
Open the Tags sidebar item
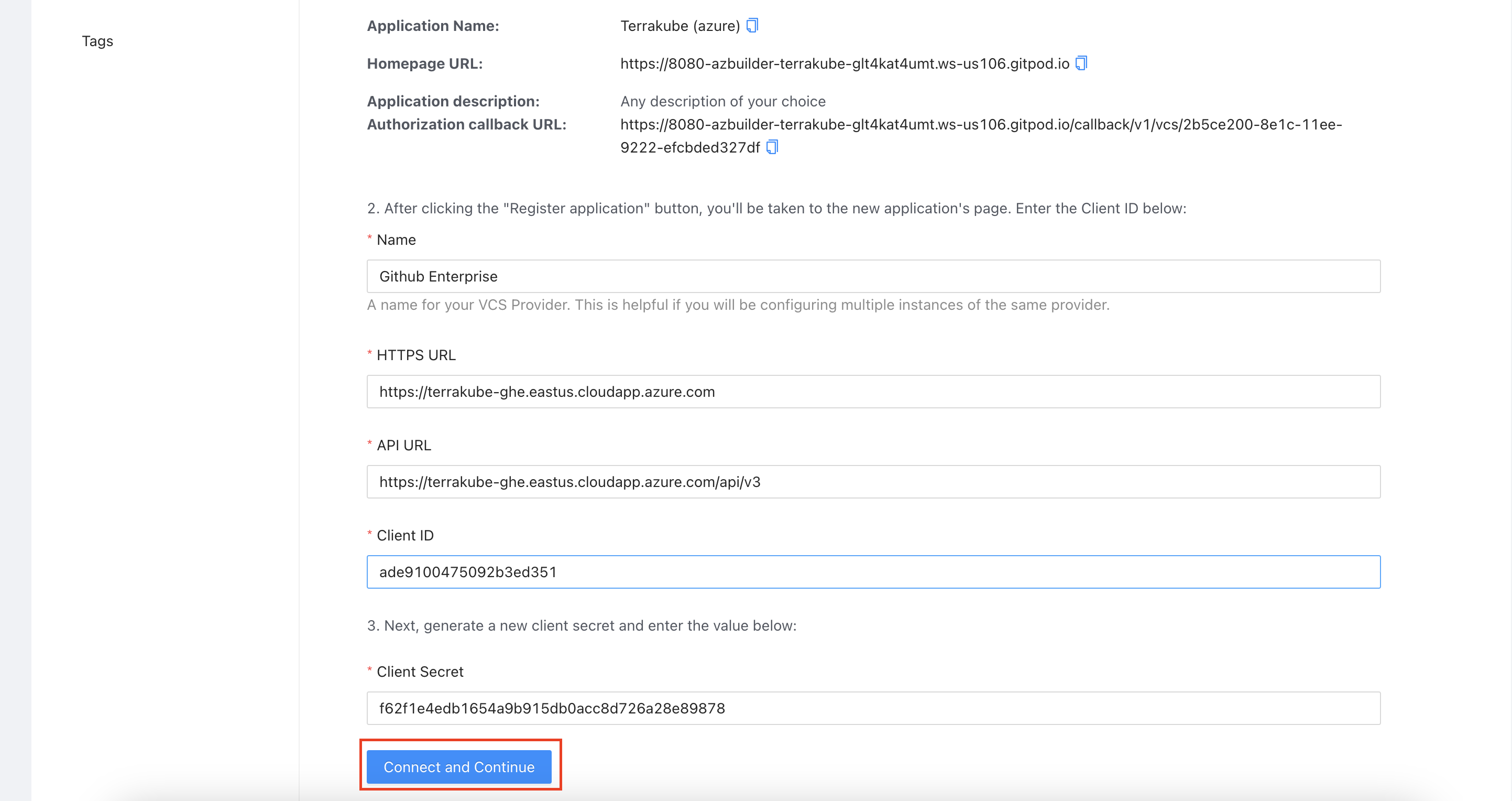97,41
